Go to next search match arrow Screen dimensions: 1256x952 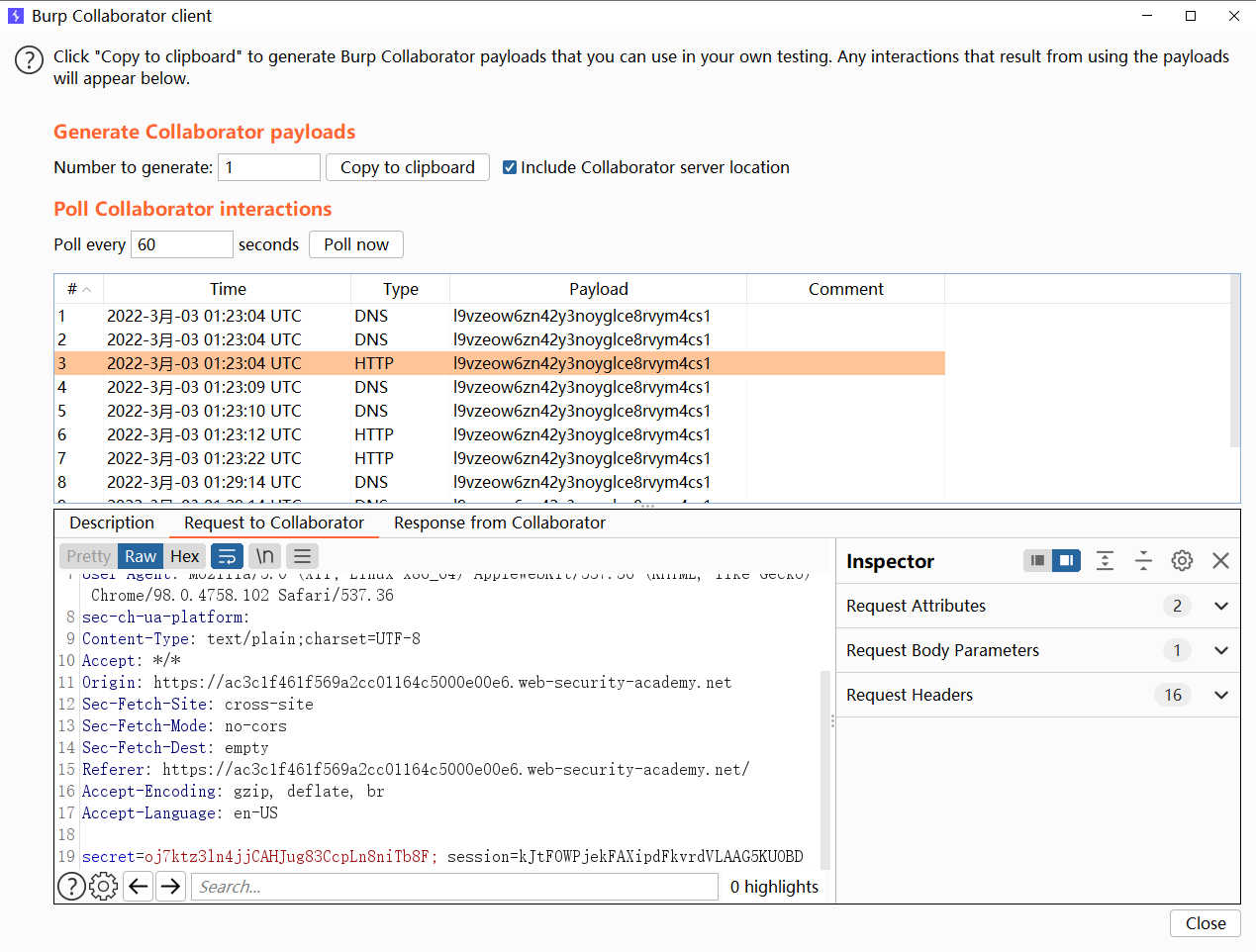(x=171, y=887)
